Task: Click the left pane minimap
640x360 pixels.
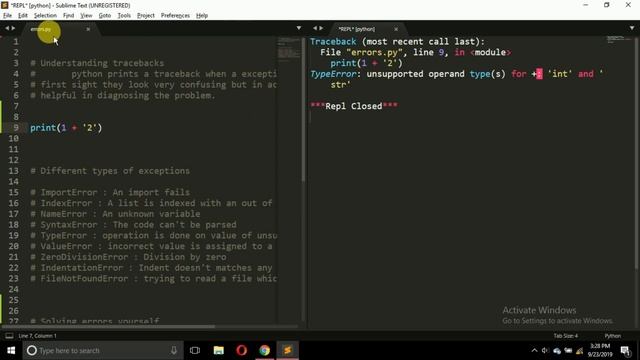Action: [x=289, y=48]
